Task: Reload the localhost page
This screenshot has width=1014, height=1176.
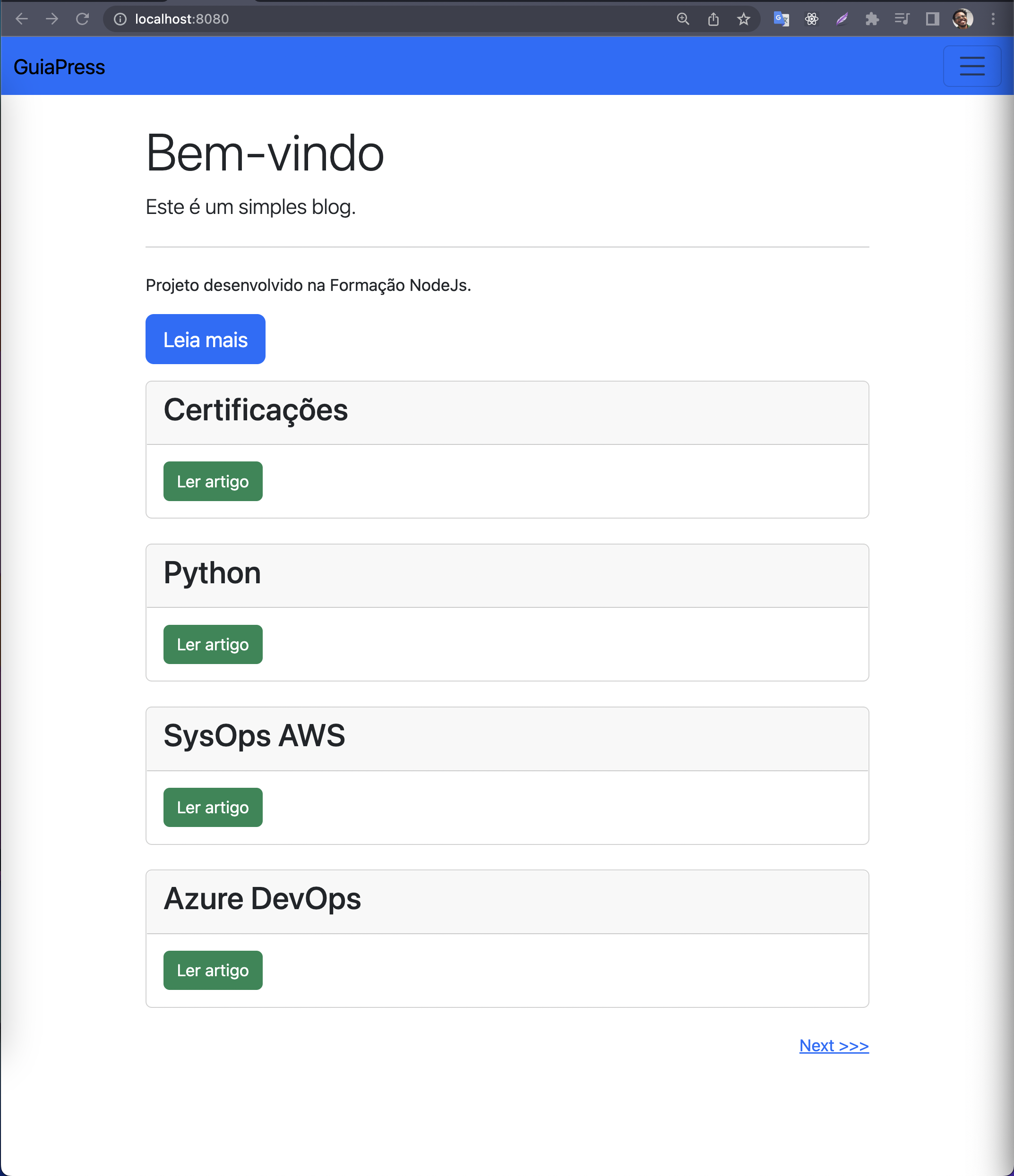Action: tap(82, 19)
